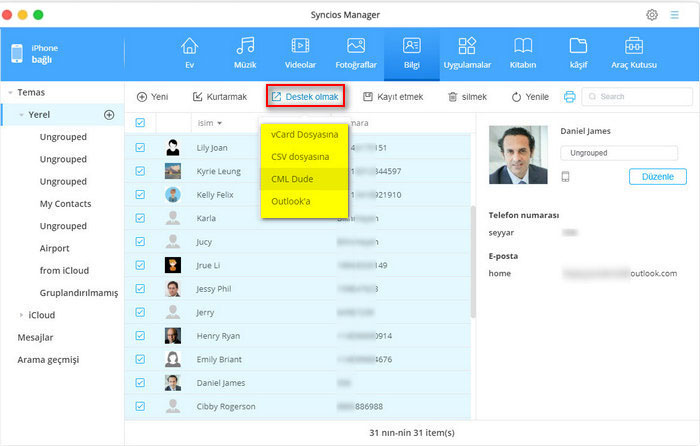This screenshot has height=446, width=700.
Task: Uncheck the Kyrie Leung checkbox
Action: coord(140,171)
